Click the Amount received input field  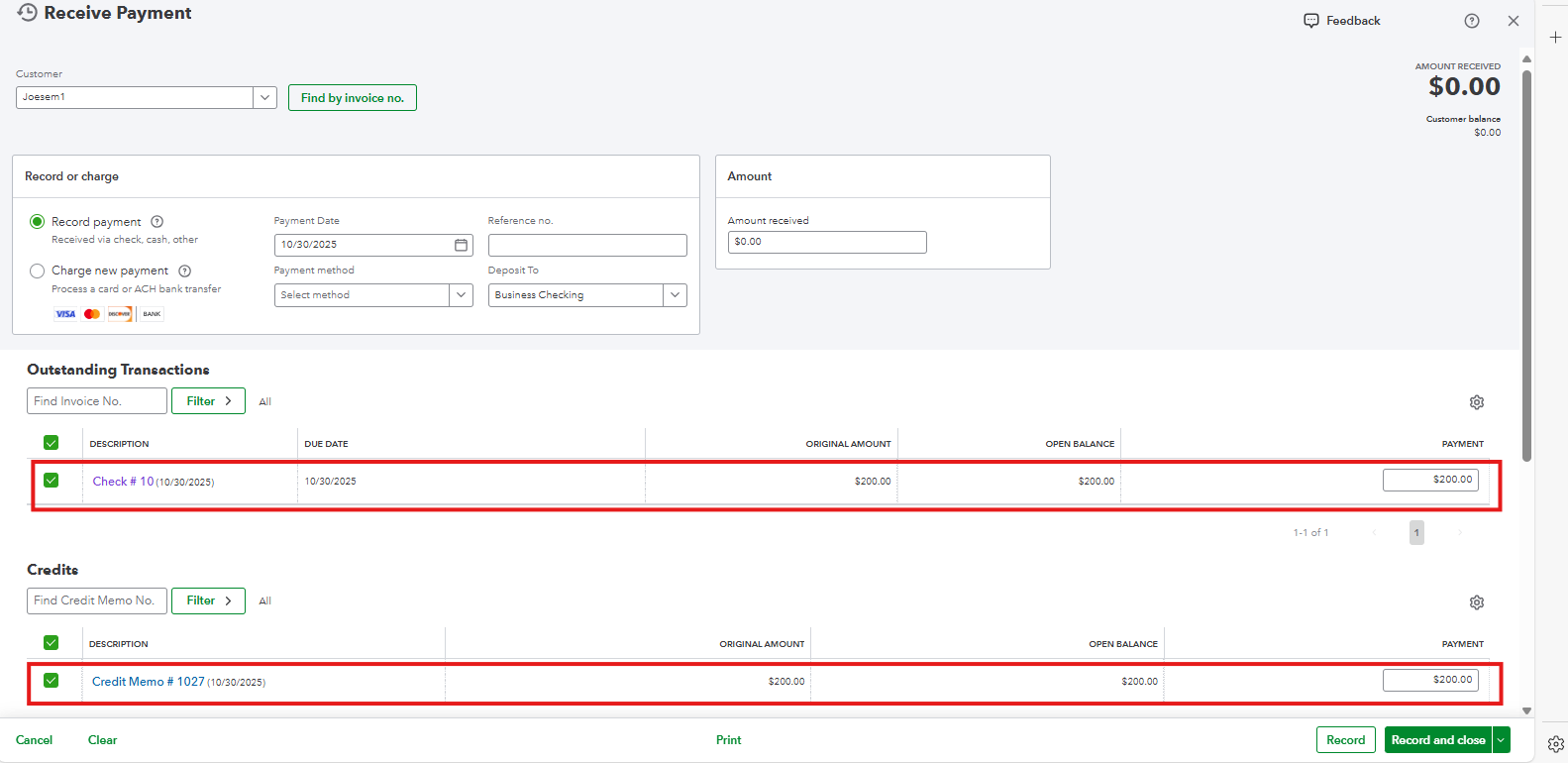[x=827, y=242]
